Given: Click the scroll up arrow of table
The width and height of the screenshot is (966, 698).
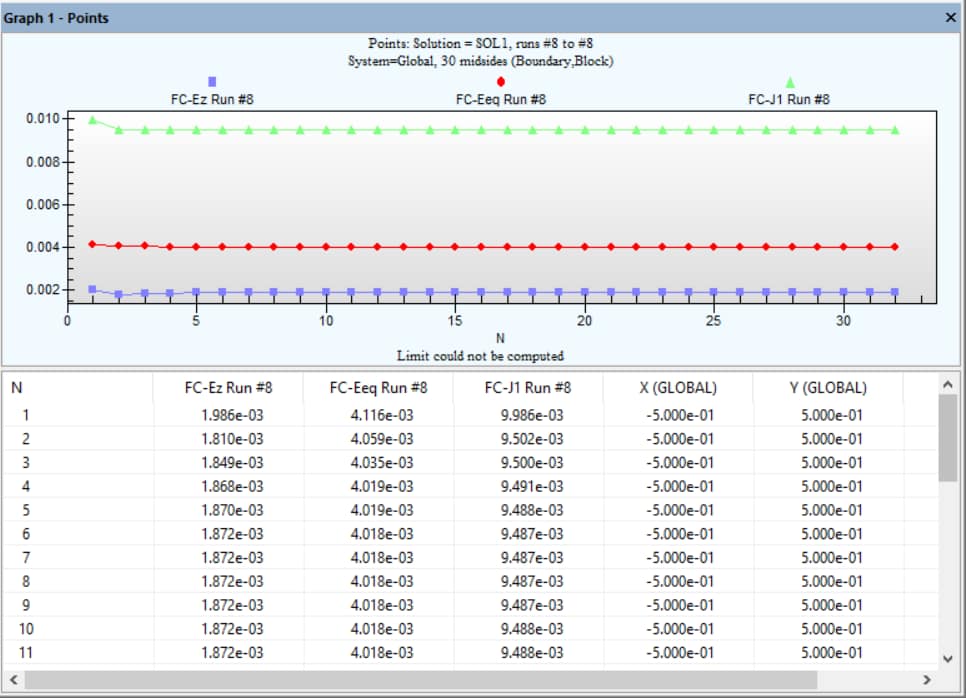Looking at the screenshot, I should (948, 384).
